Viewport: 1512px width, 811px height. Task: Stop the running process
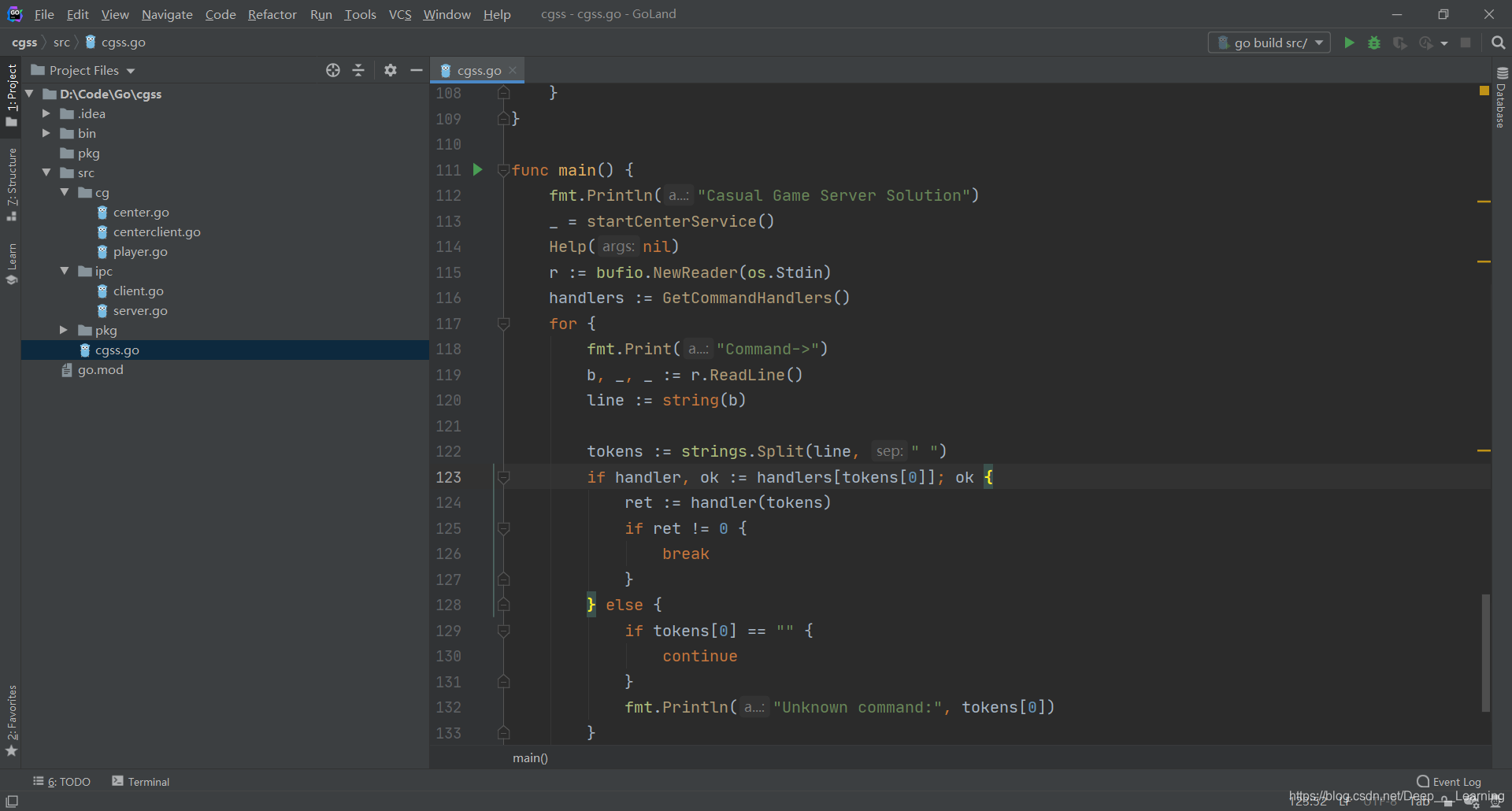(1466, 43)
